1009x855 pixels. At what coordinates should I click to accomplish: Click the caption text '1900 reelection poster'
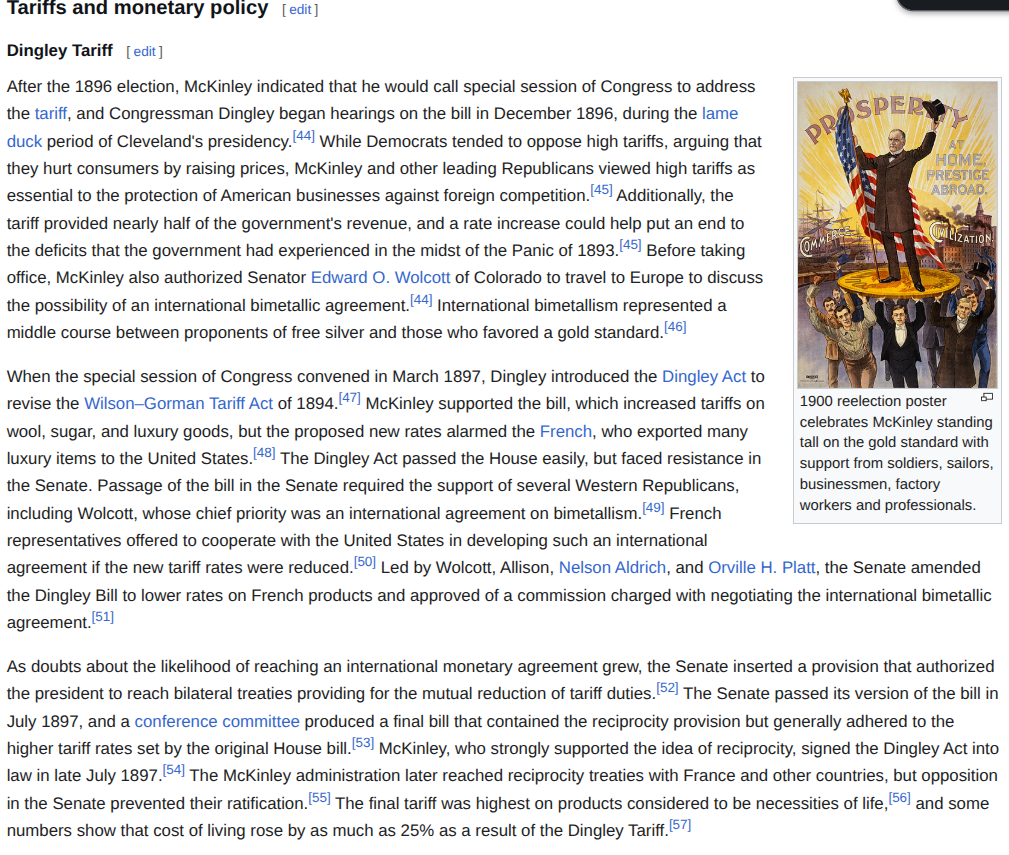point(873,401)
